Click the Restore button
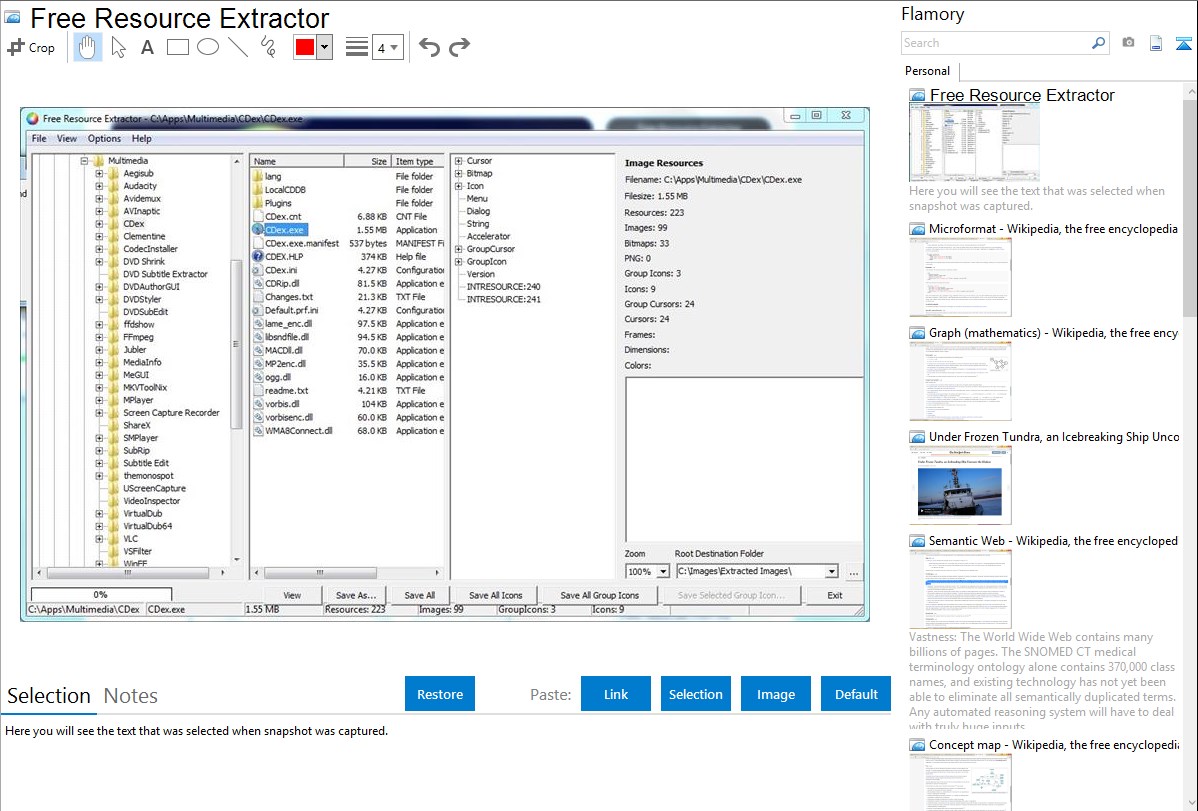This screenshot has width=1198, height=811. (x=440, y=694)
